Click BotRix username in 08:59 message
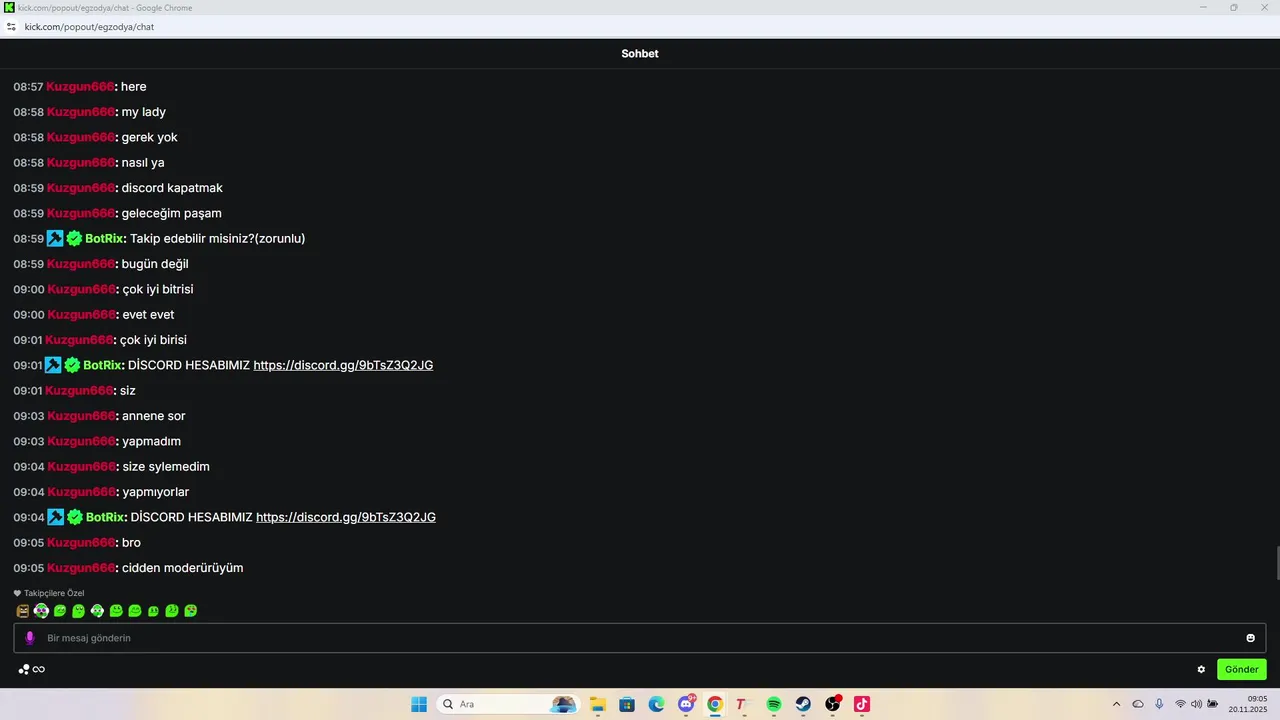The image size is (1280, 720). coord(104,238)
